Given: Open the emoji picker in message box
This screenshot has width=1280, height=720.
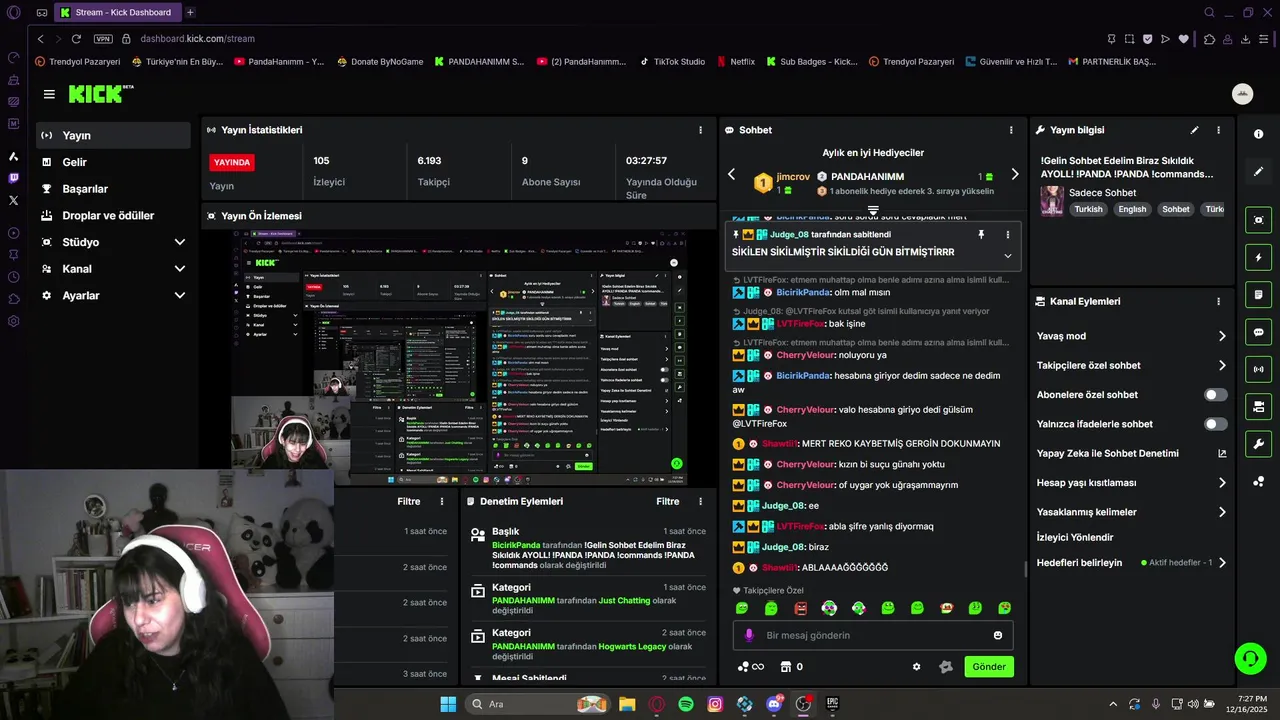Looking at the screenshot, I should coord(998,635).
